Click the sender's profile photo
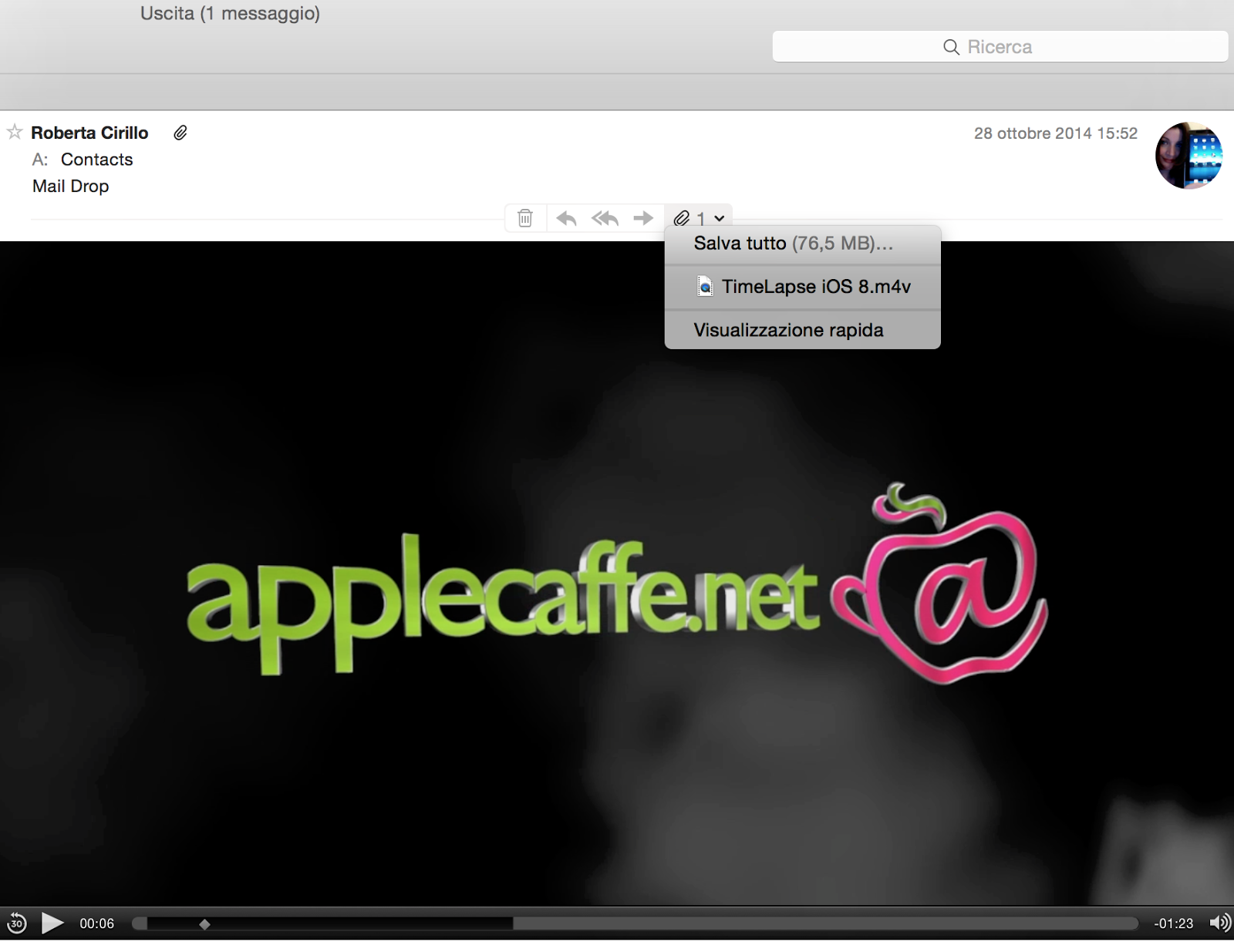1234x952 pixels. click(x=1188, y=155)
